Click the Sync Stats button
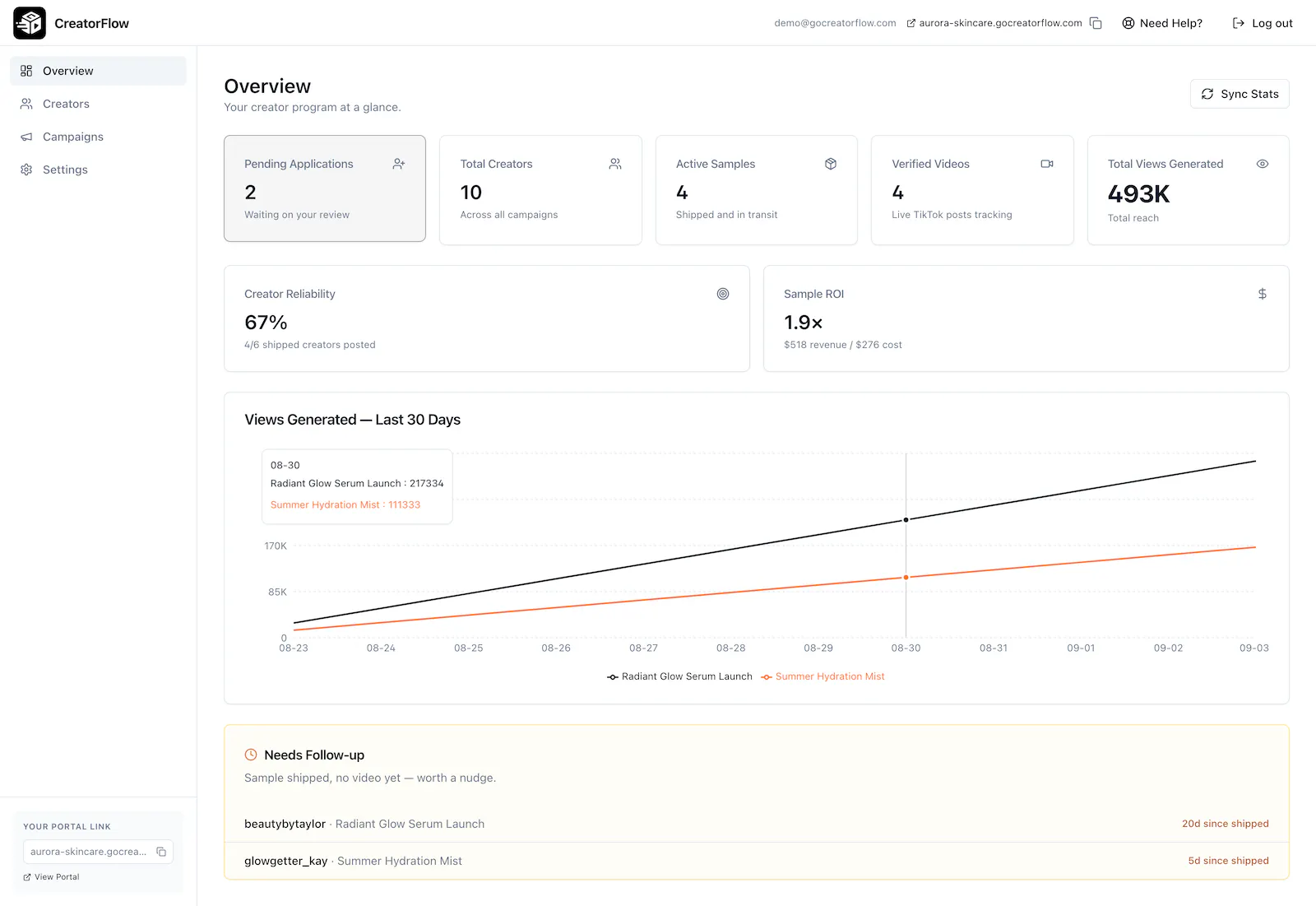The width and height of the screenshot is (1316, 906). [x=1240, y=94]
